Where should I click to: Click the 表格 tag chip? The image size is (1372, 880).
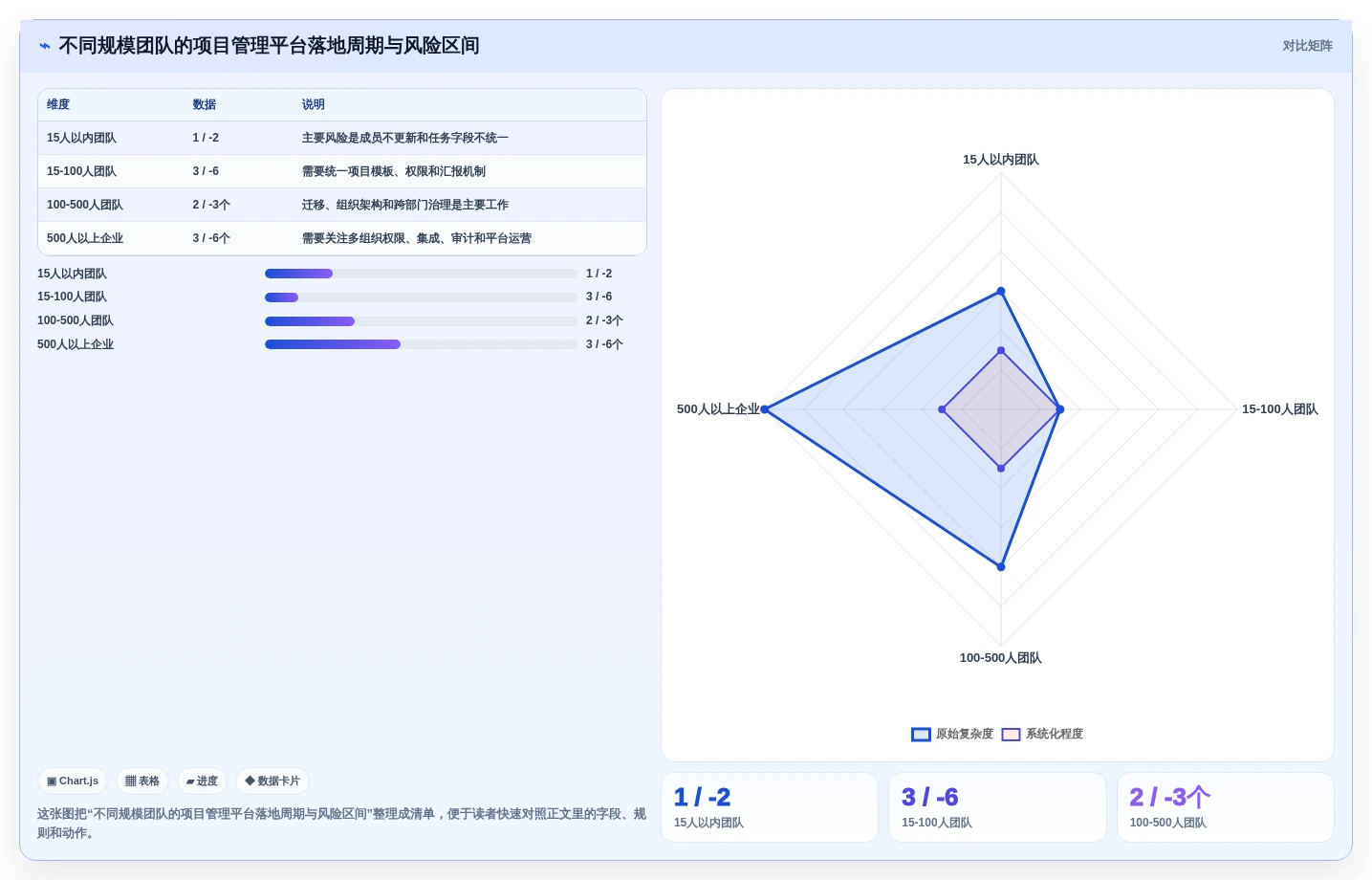[x=142, y=781]
